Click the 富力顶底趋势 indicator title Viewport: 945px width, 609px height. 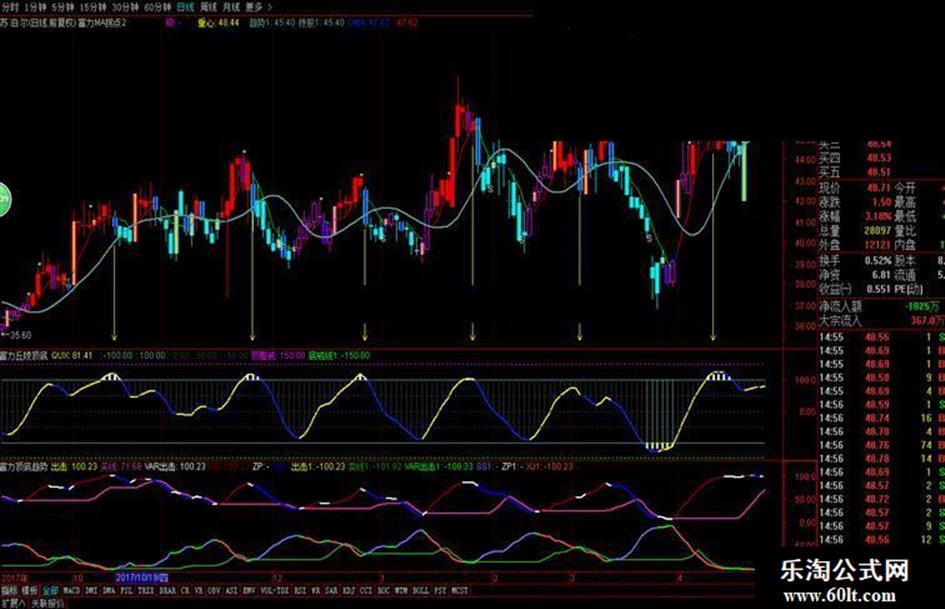pyautogui.click(x=24, y=467)
